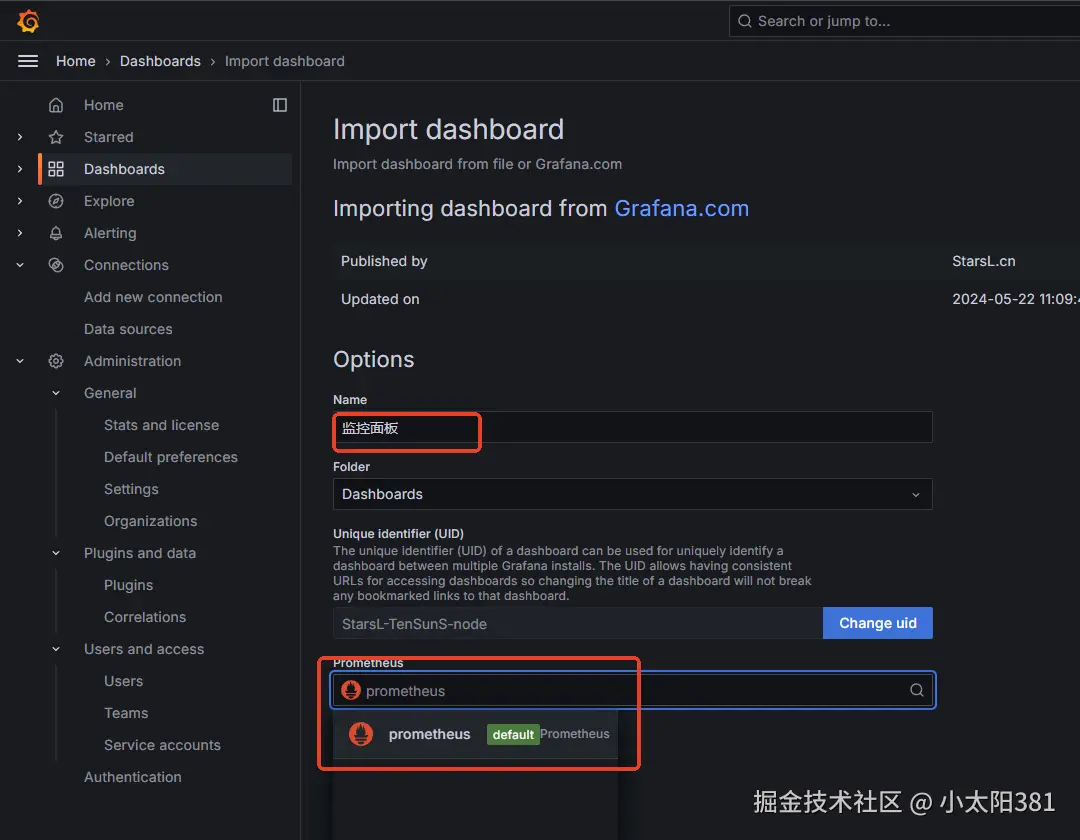Open Administration in the sidebar
Viewport: 1080px width, 840px height.
pos(132,361)
